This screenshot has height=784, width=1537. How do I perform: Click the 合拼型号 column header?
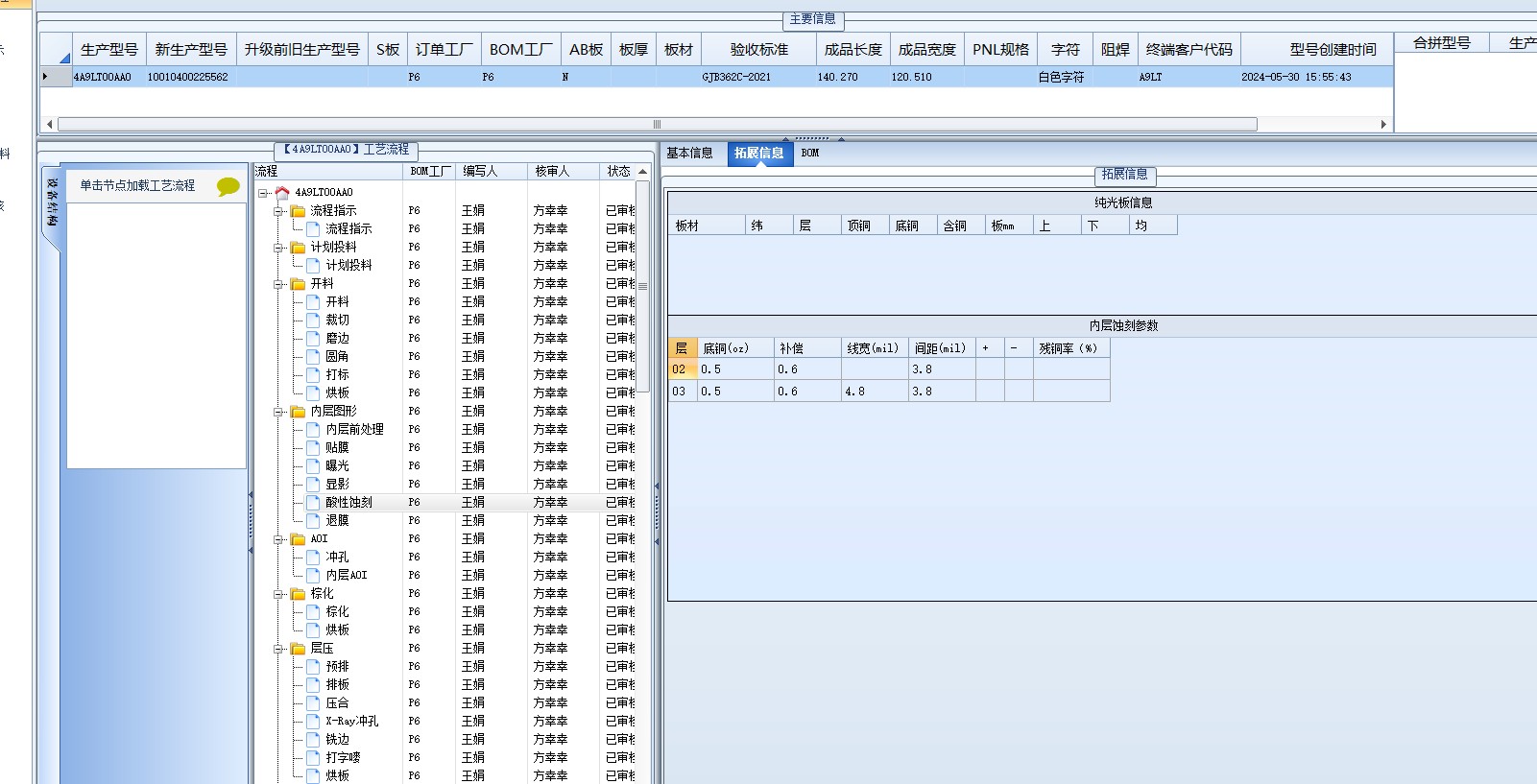pos(1442,43)
